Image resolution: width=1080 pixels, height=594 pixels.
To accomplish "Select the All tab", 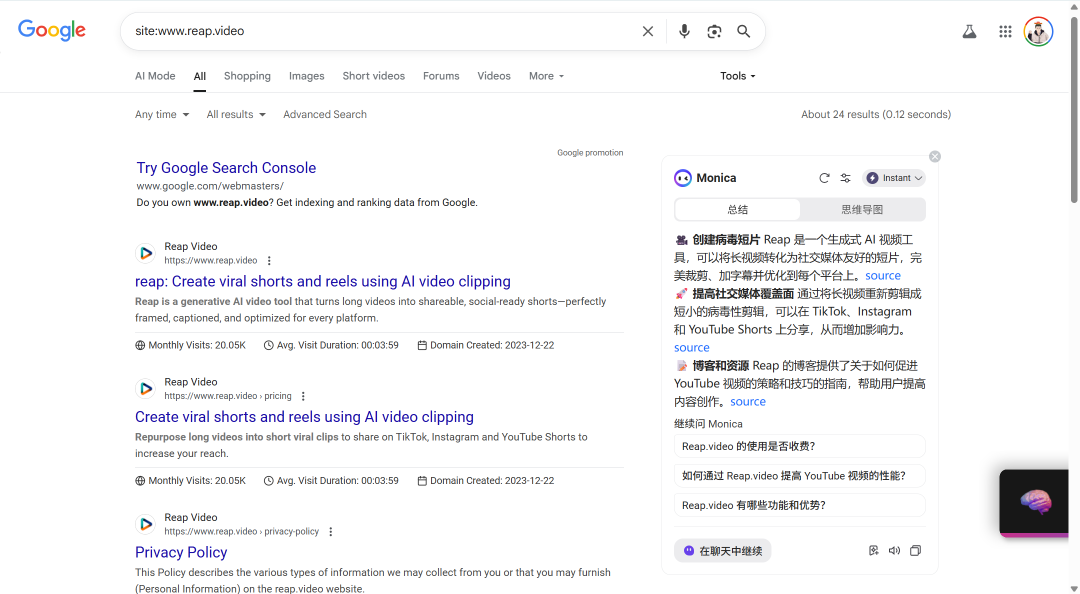I will coord(200,76).
